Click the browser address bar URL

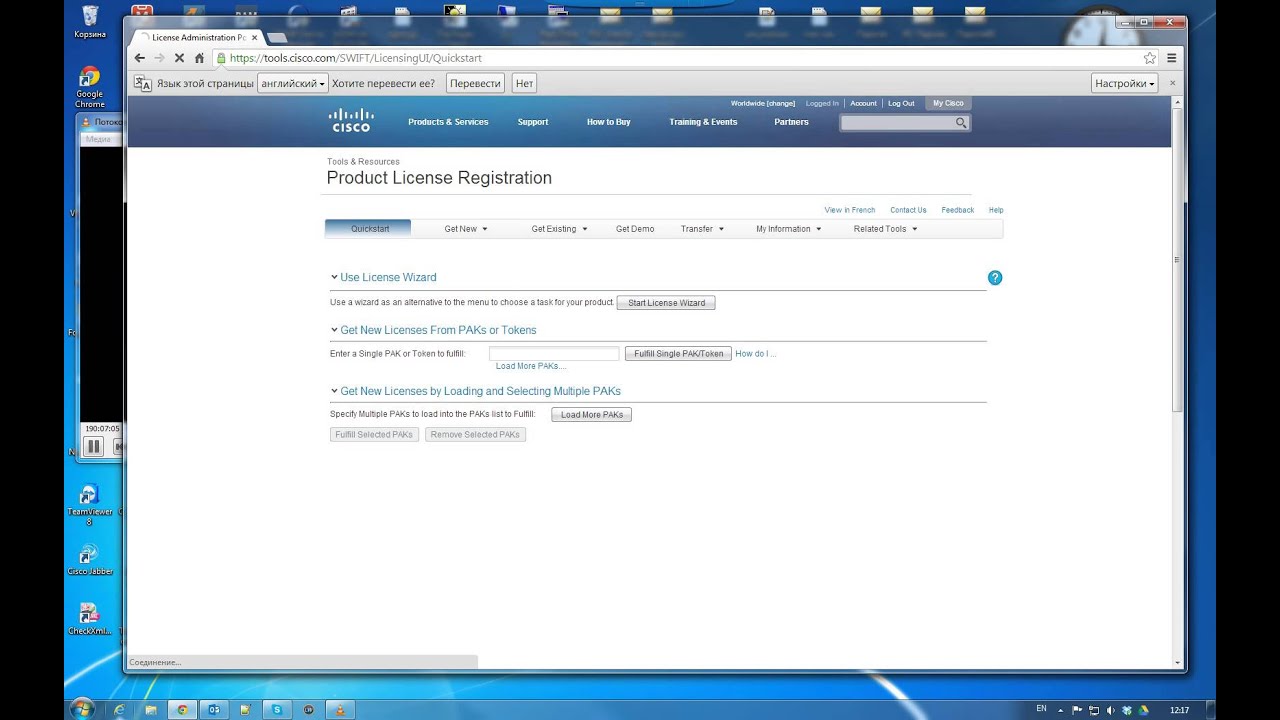pyautogui.click(x=355, y=58)
